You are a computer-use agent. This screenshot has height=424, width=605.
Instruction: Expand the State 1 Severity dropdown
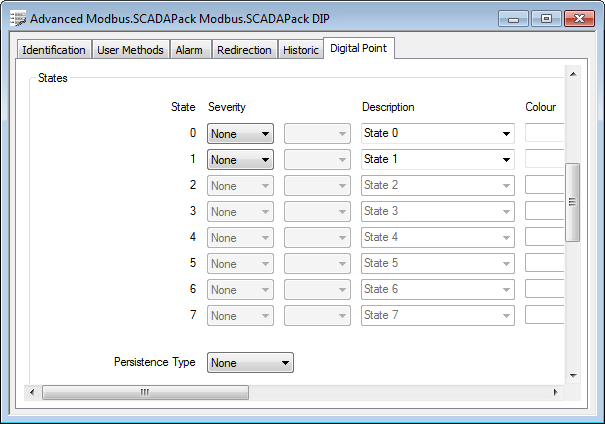(240, 159)
